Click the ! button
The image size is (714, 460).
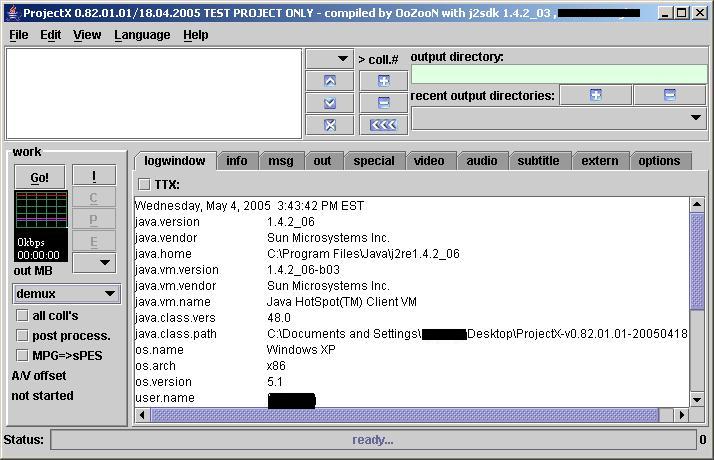tap(94, 176)
